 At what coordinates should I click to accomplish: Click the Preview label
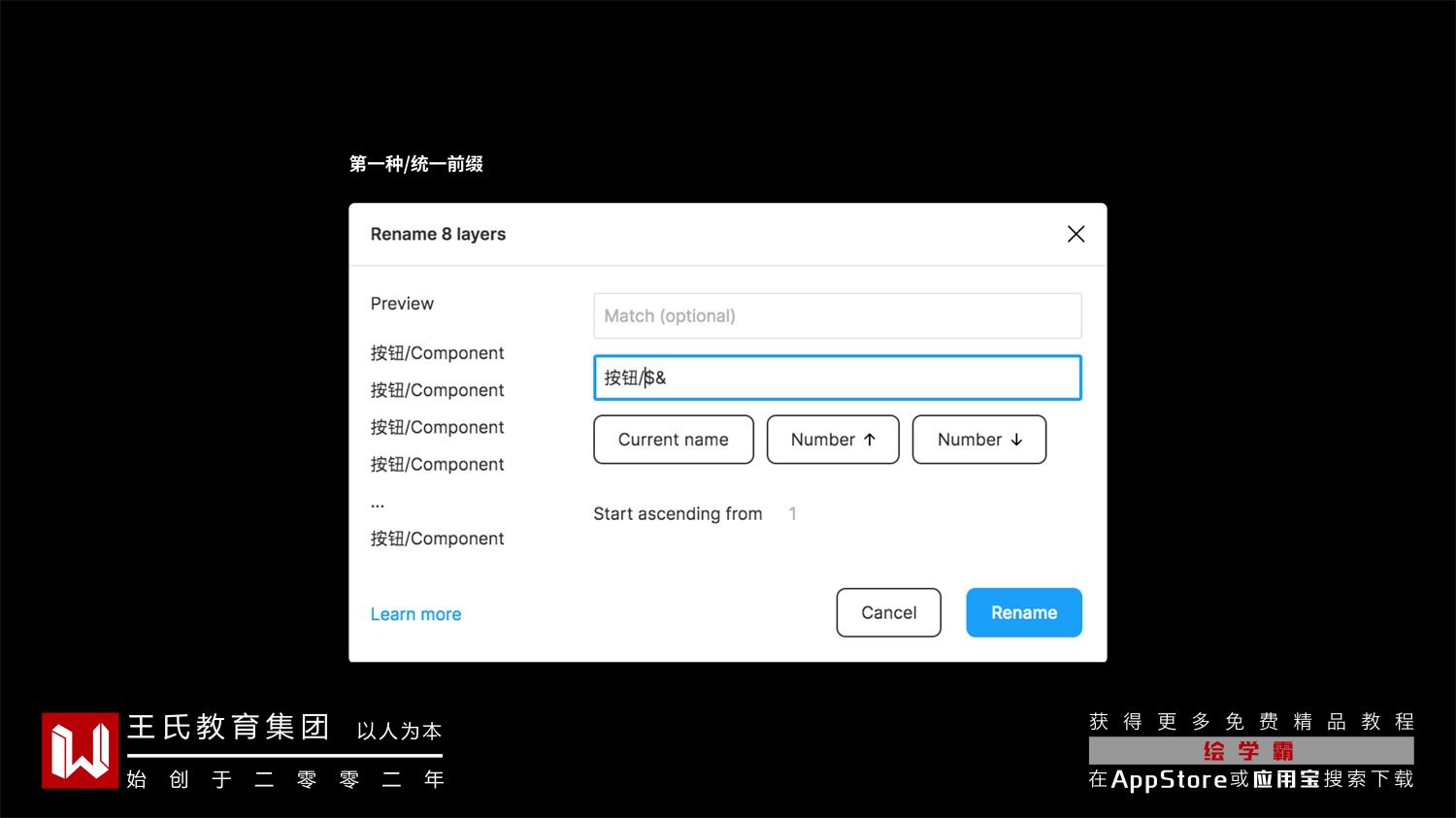click(x=402, y=304)
